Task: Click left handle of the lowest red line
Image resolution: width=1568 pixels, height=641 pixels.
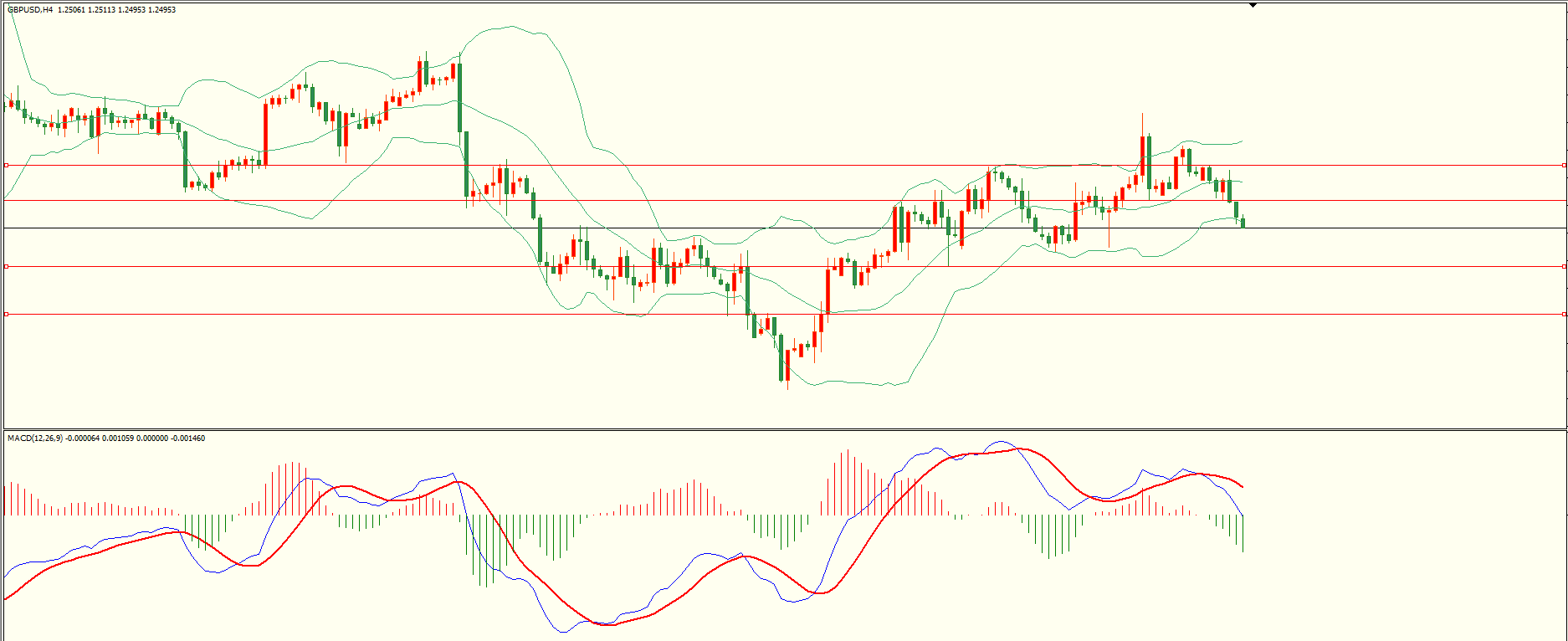Action: click(7, 314)
